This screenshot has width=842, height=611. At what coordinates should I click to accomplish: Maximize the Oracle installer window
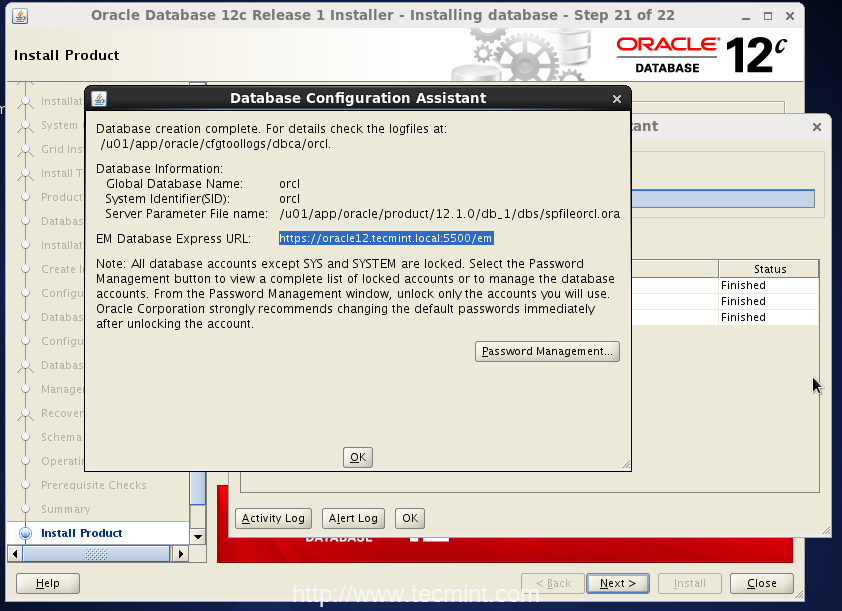click(768, 17)
